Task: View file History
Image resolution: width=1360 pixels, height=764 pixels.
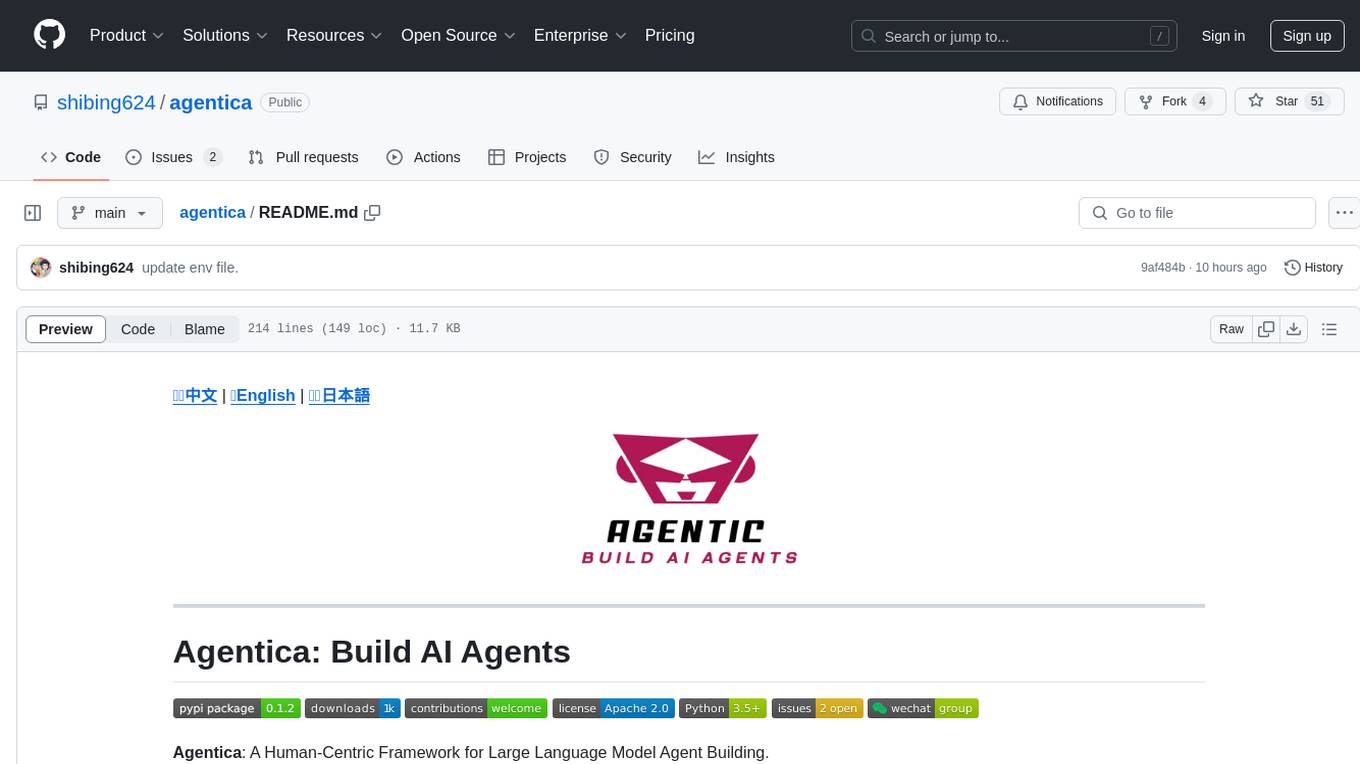Action: (x=1313, y=267)
